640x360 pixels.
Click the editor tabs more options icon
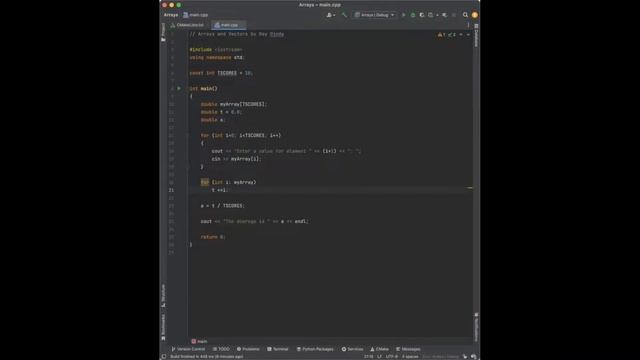[x=468, y=25]
